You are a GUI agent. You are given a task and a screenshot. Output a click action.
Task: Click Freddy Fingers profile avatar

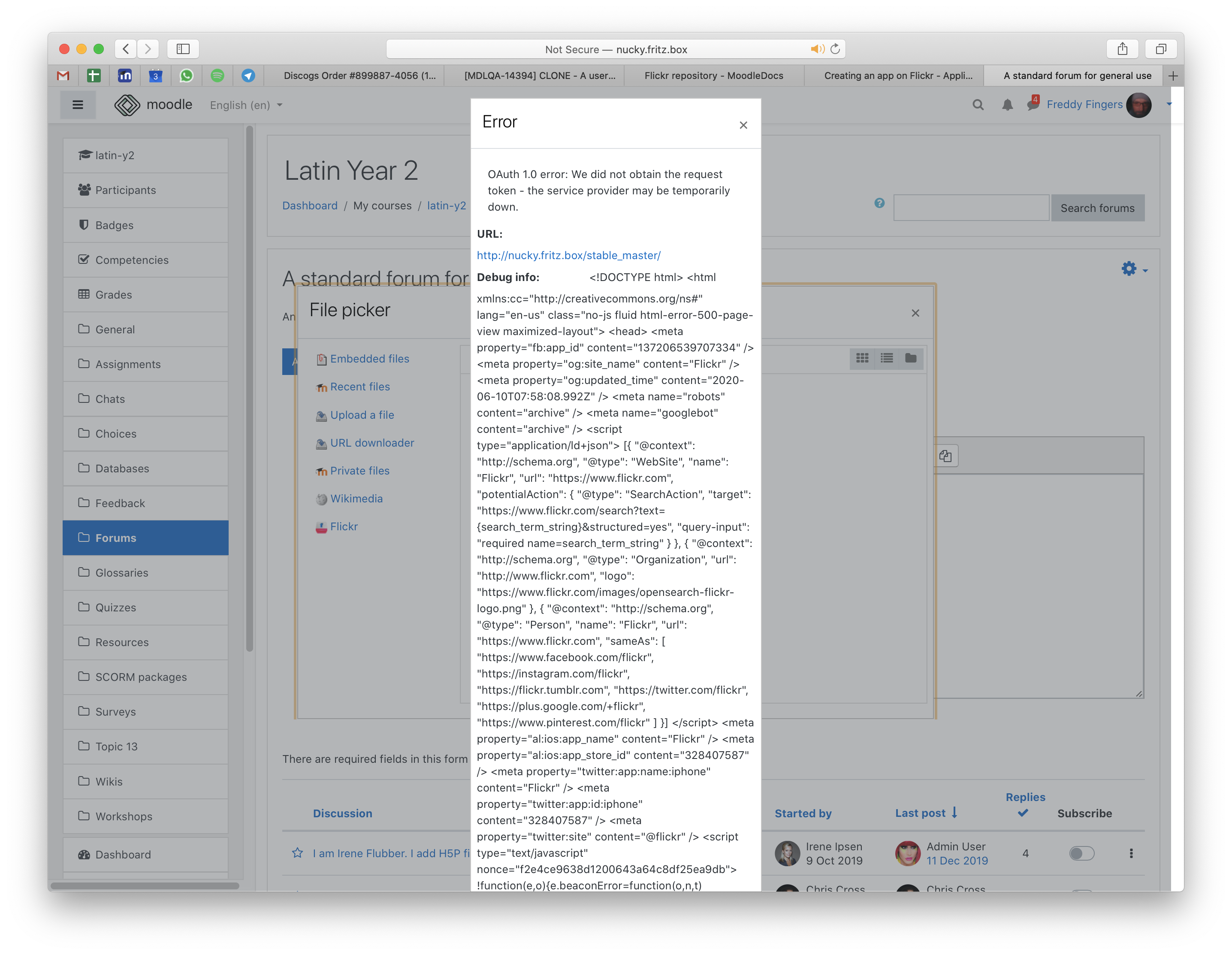point(1138,105)
